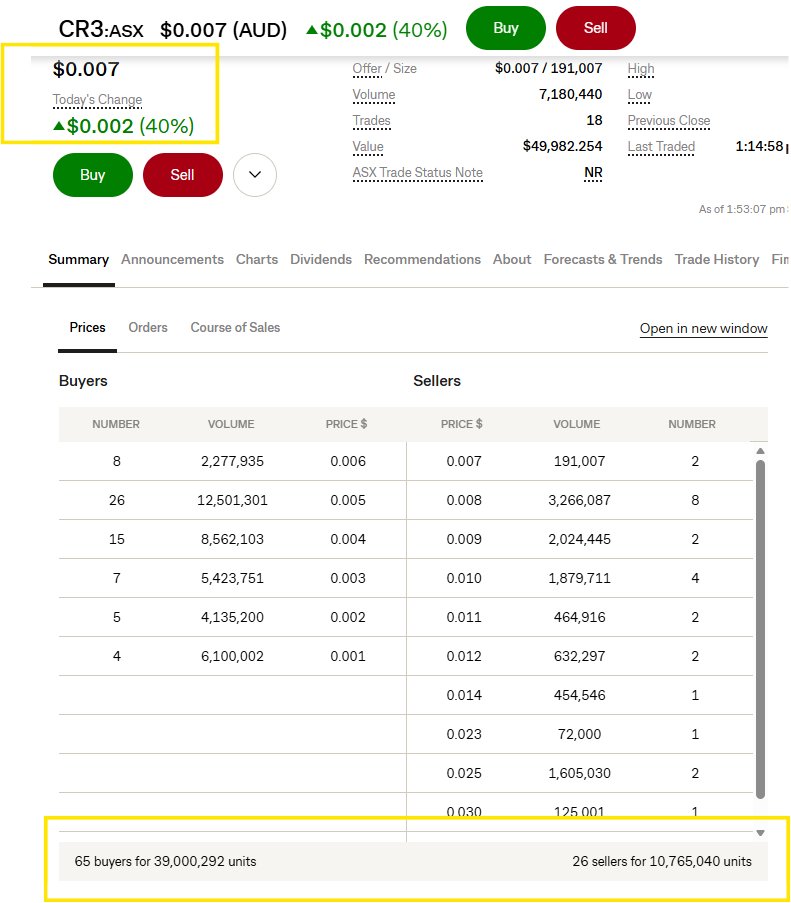791x903 pixels.
Task: Click the $49,982.254 value figure
Action: (x=562, y=147)
